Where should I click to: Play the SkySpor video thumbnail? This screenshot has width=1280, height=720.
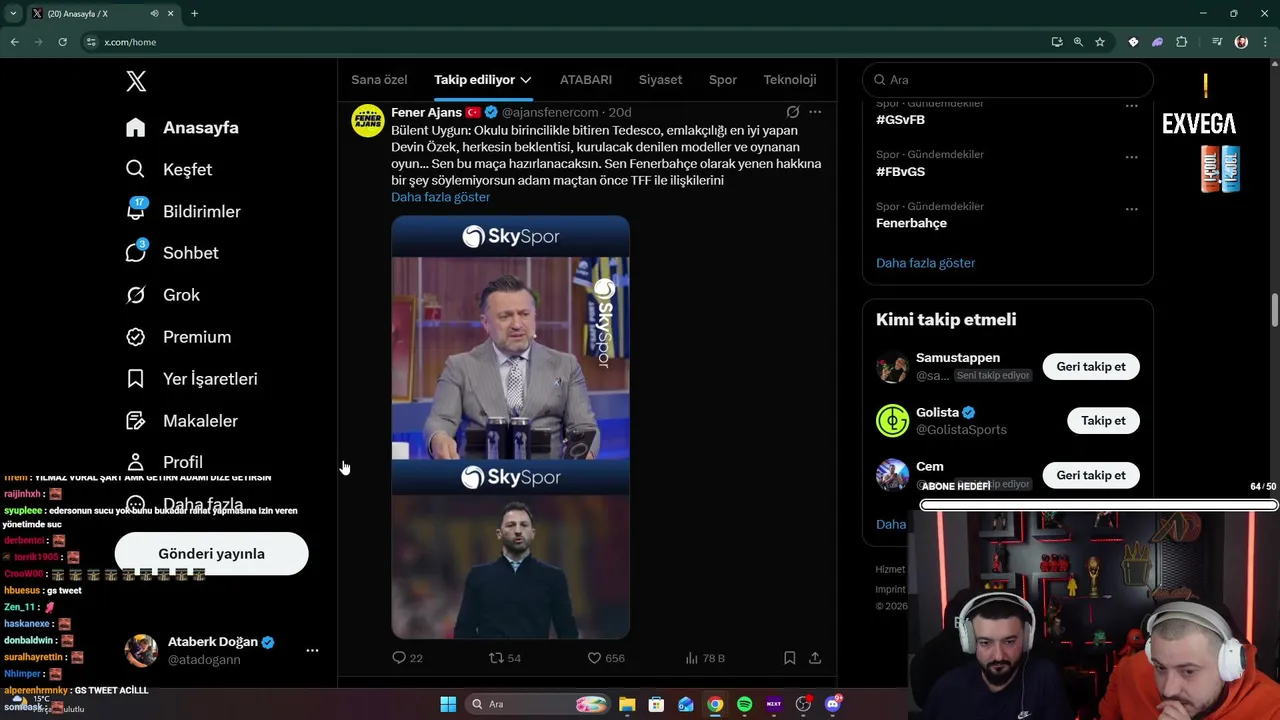[510, 427]
